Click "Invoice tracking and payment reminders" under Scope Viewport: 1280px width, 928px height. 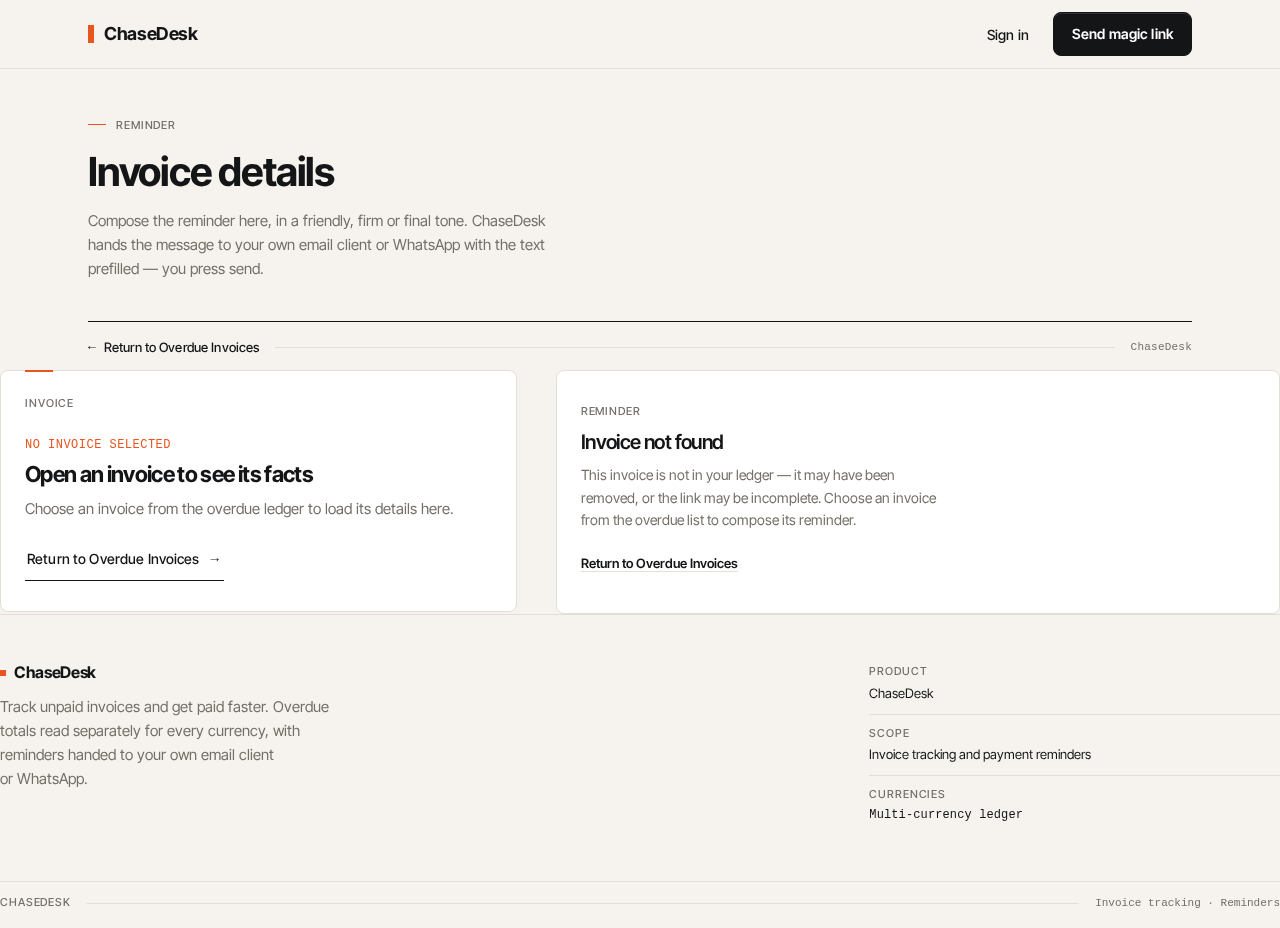coord(980,754)
